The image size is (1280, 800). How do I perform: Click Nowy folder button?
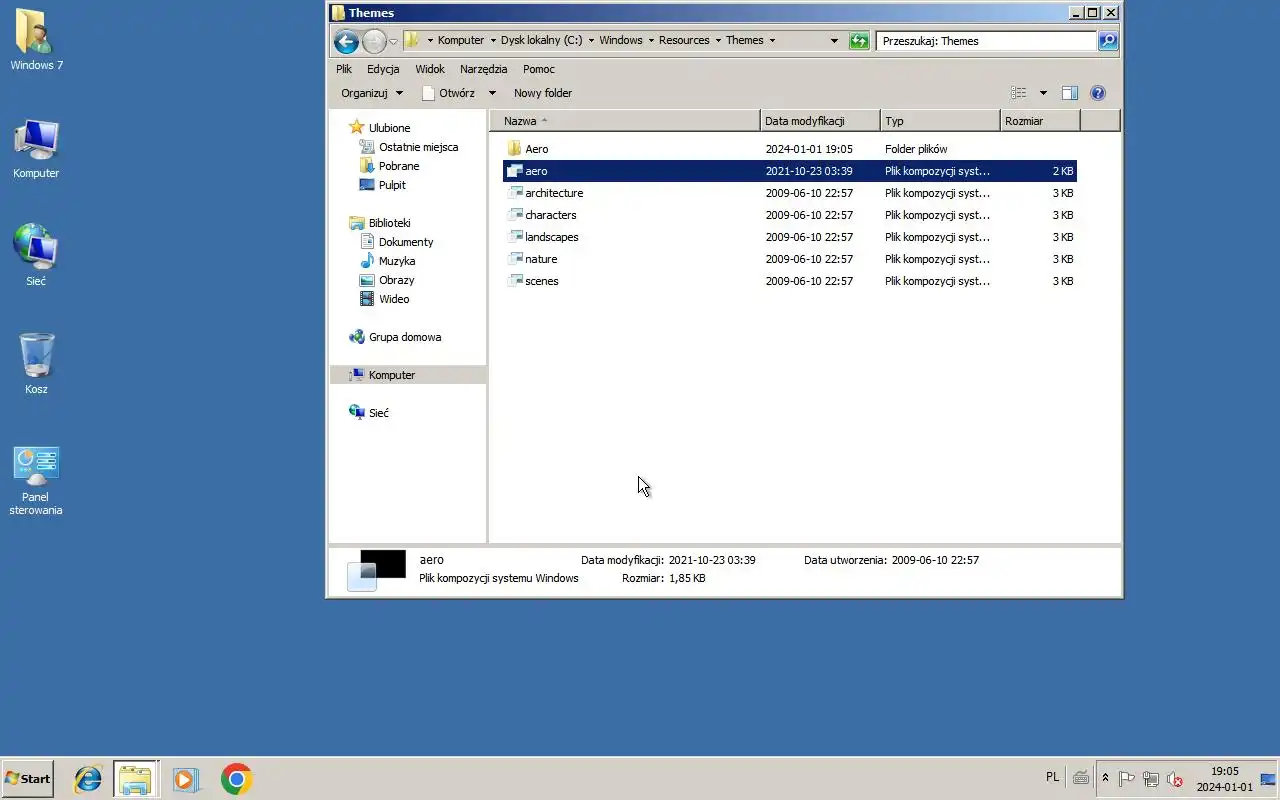click(x=543, y=93)
